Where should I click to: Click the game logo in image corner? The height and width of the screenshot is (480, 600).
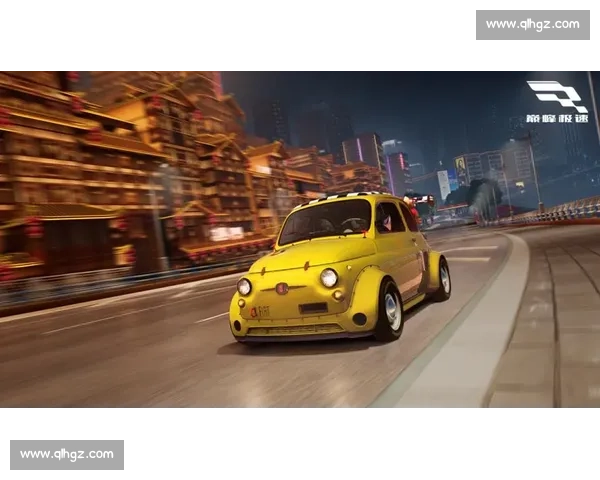coord(557,102)
